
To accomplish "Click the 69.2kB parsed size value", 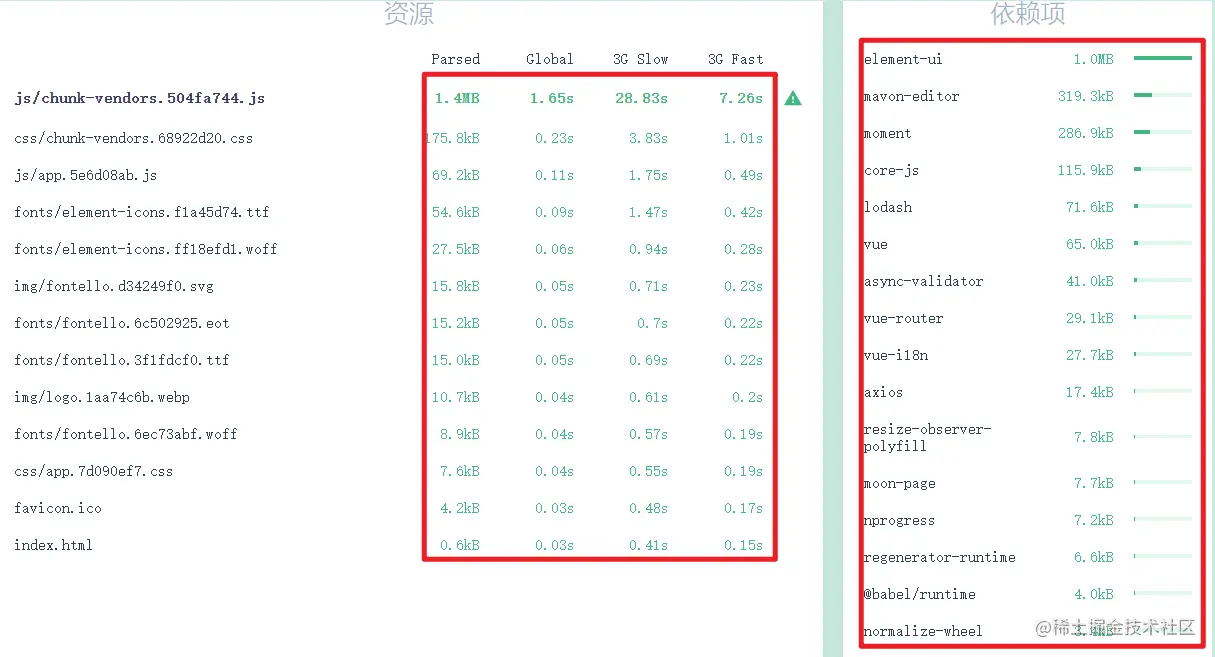I will click(456, 175).
